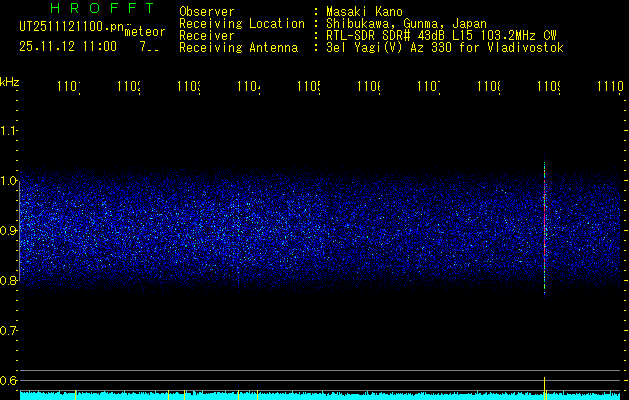Screen dimensions: 629x400
Task: Click the 1.0 kHz frequency tick label
Action: coord(9,180)
